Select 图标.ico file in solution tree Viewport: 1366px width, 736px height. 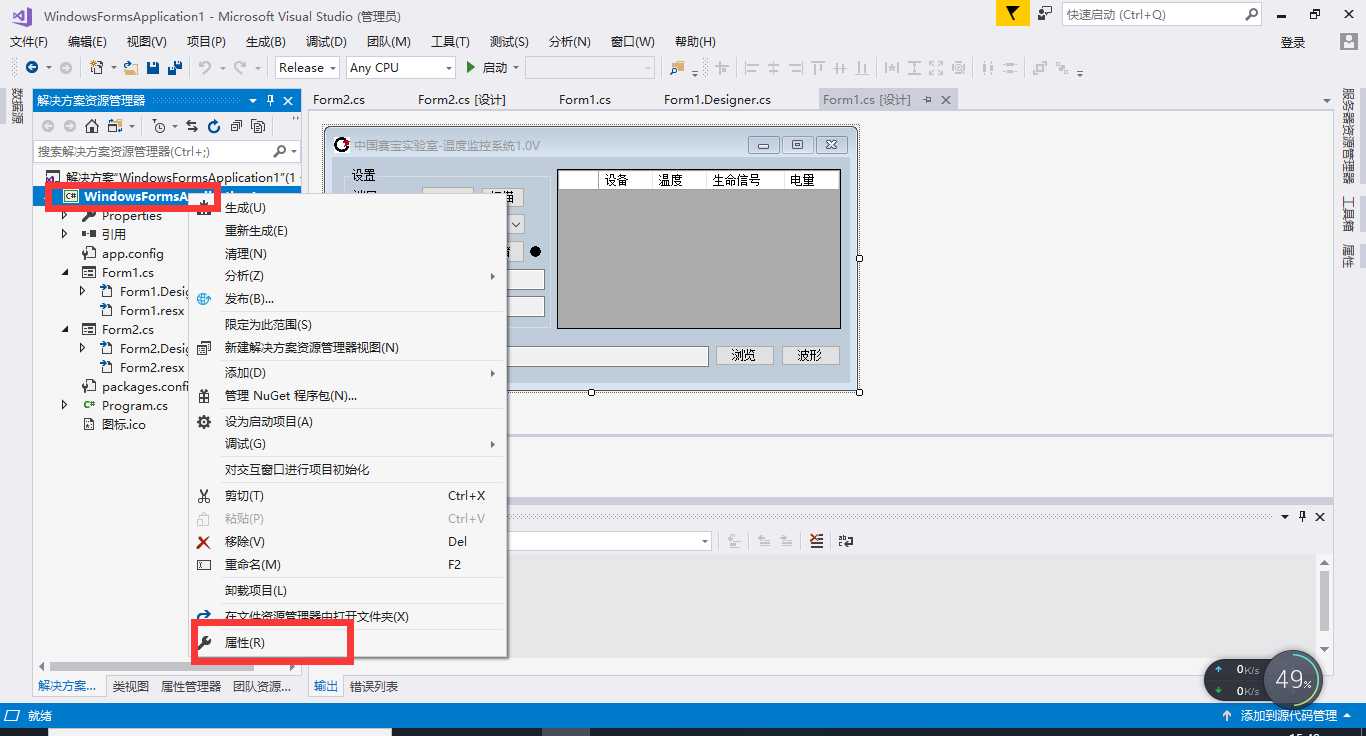tap(123, 424)
